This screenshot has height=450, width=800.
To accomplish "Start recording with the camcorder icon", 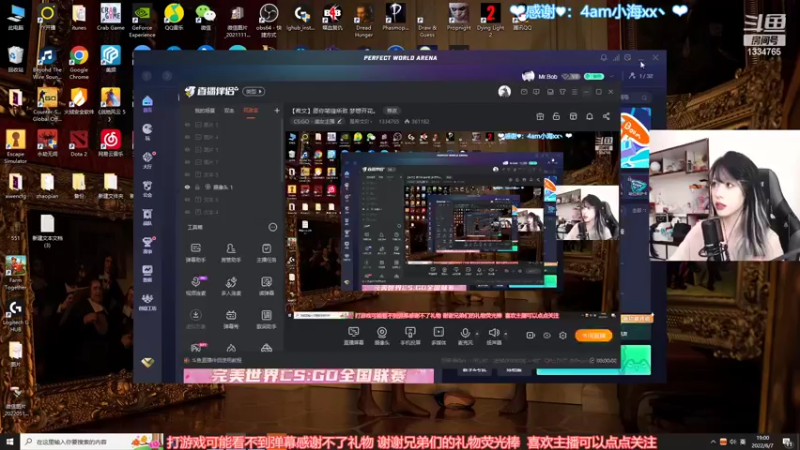I will pyautogui.click(x=530, y=335).
